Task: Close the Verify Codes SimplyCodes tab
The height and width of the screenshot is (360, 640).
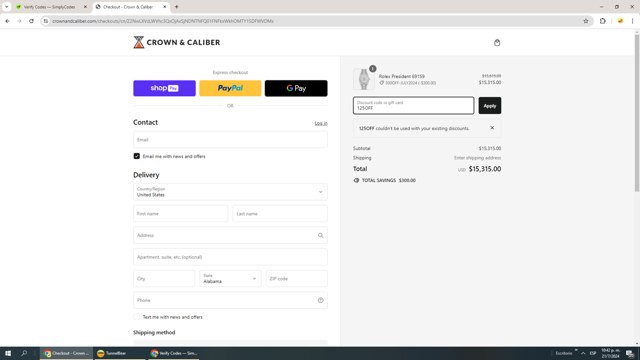Action: (85, 7)
